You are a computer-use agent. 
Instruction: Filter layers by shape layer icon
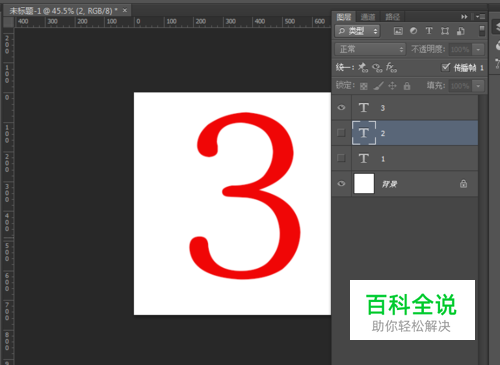(x=445, y=31)
